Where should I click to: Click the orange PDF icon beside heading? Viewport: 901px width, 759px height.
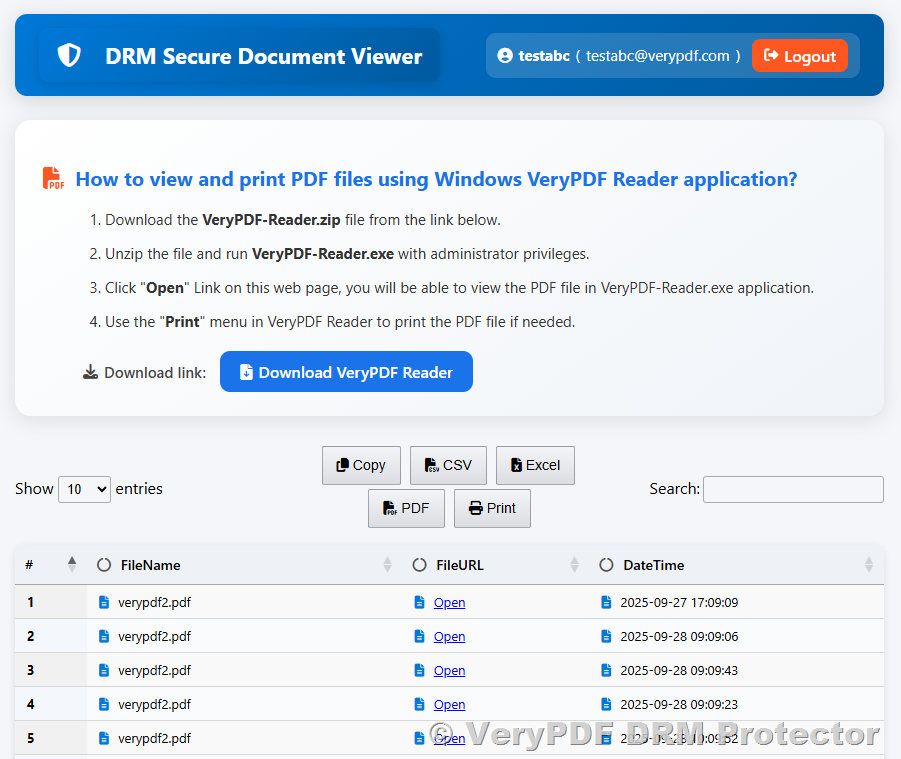(53, 179)
